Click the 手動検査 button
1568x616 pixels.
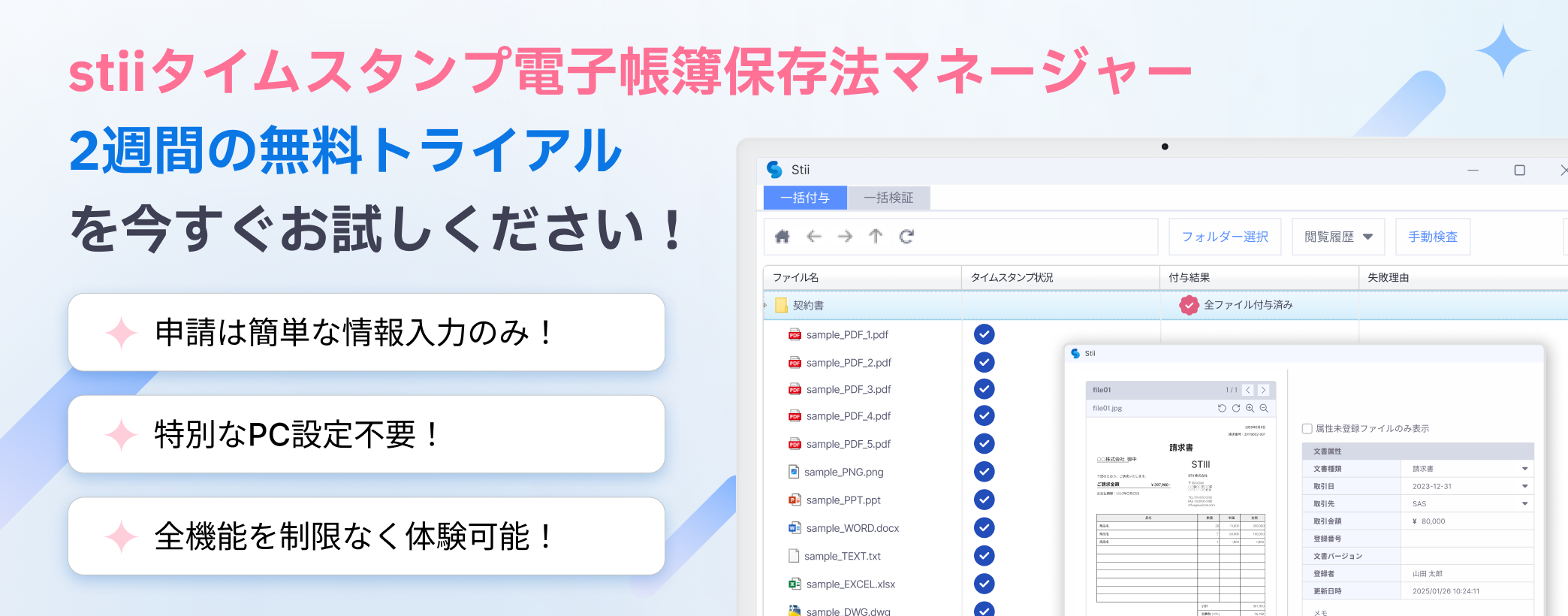[x=1433, y=237]
